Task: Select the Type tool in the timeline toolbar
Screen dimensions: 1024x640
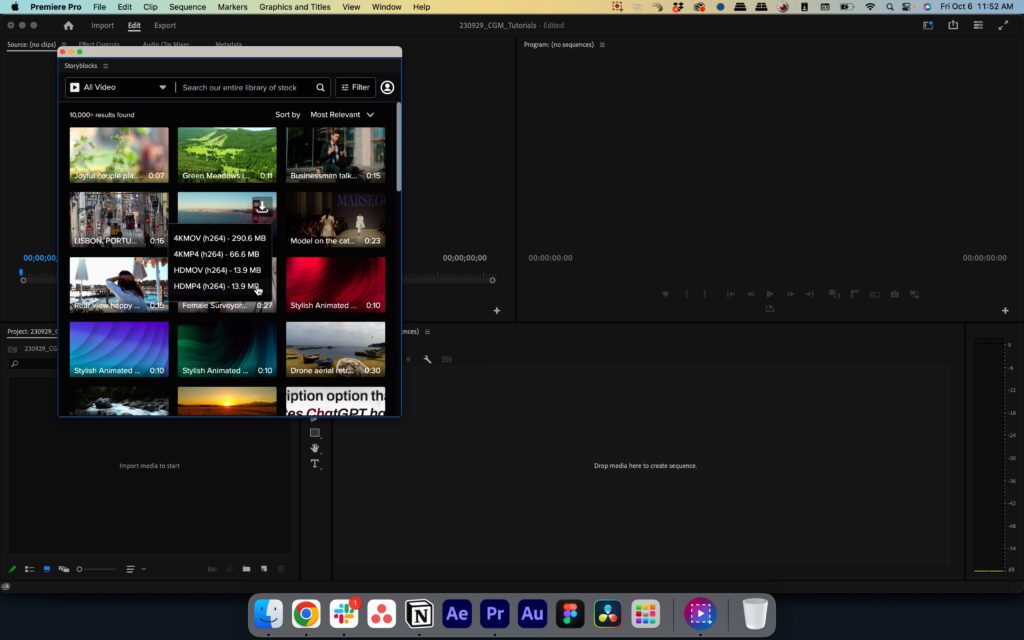Action: 315,463
